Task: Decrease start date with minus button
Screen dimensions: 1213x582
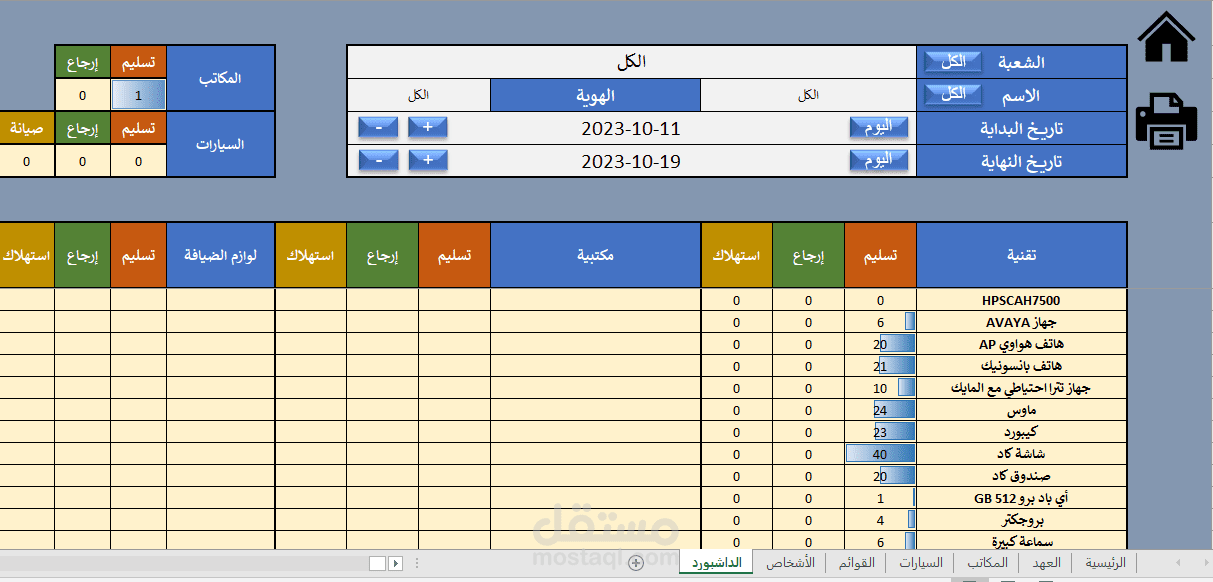Action: point(378,128)
